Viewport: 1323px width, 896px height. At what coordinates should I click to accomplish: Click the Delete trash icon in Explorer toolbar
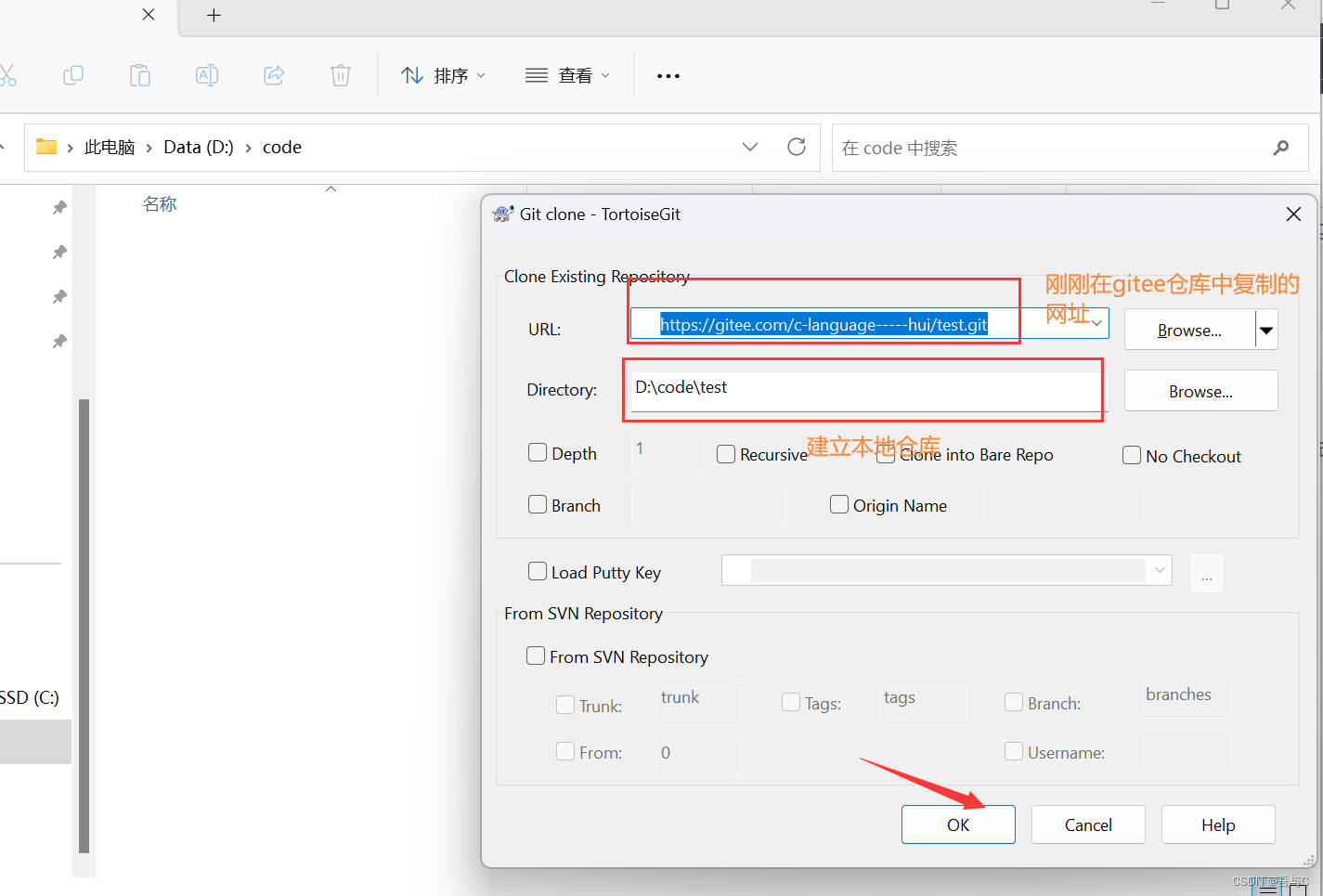341,75
